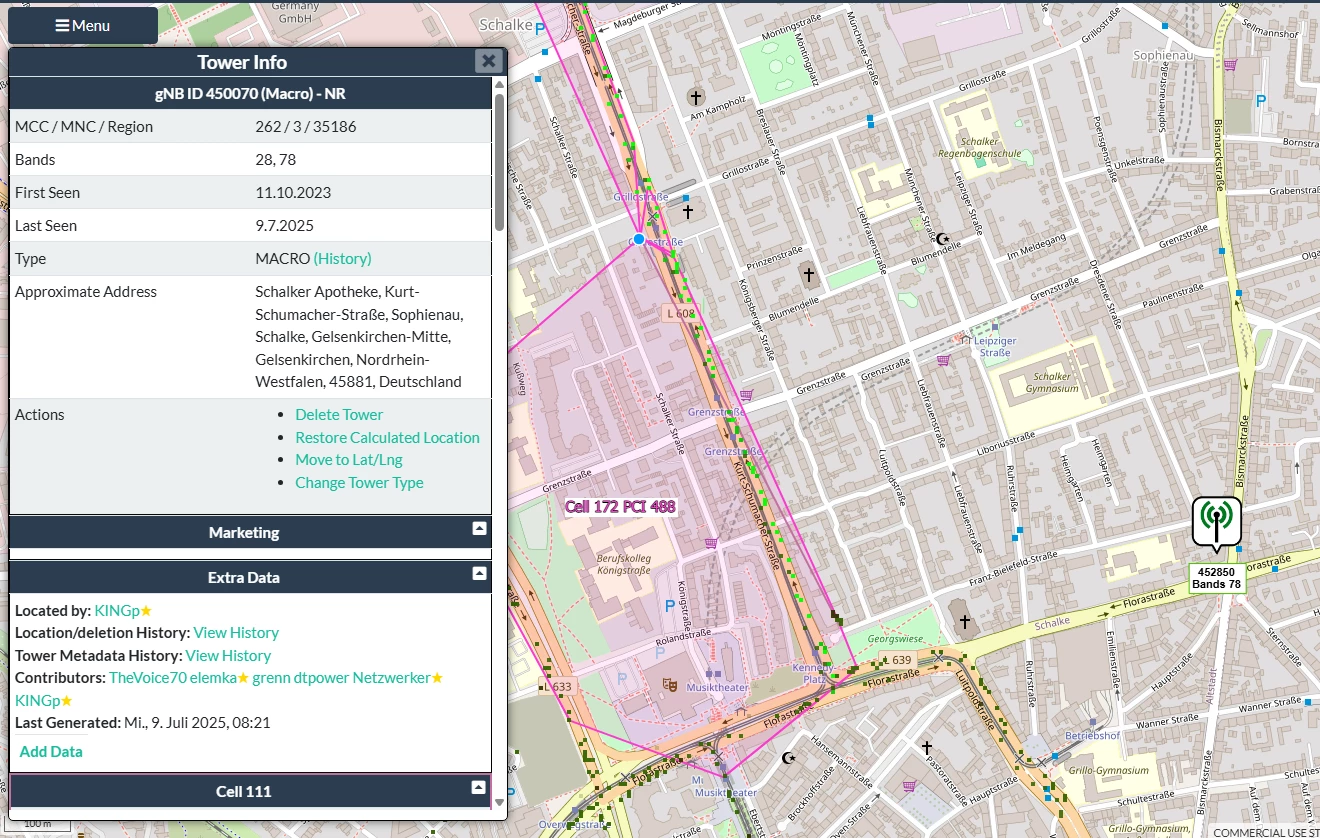
Task: Select Move to Lat/Lng action
Action: click(x=349, y=459)
